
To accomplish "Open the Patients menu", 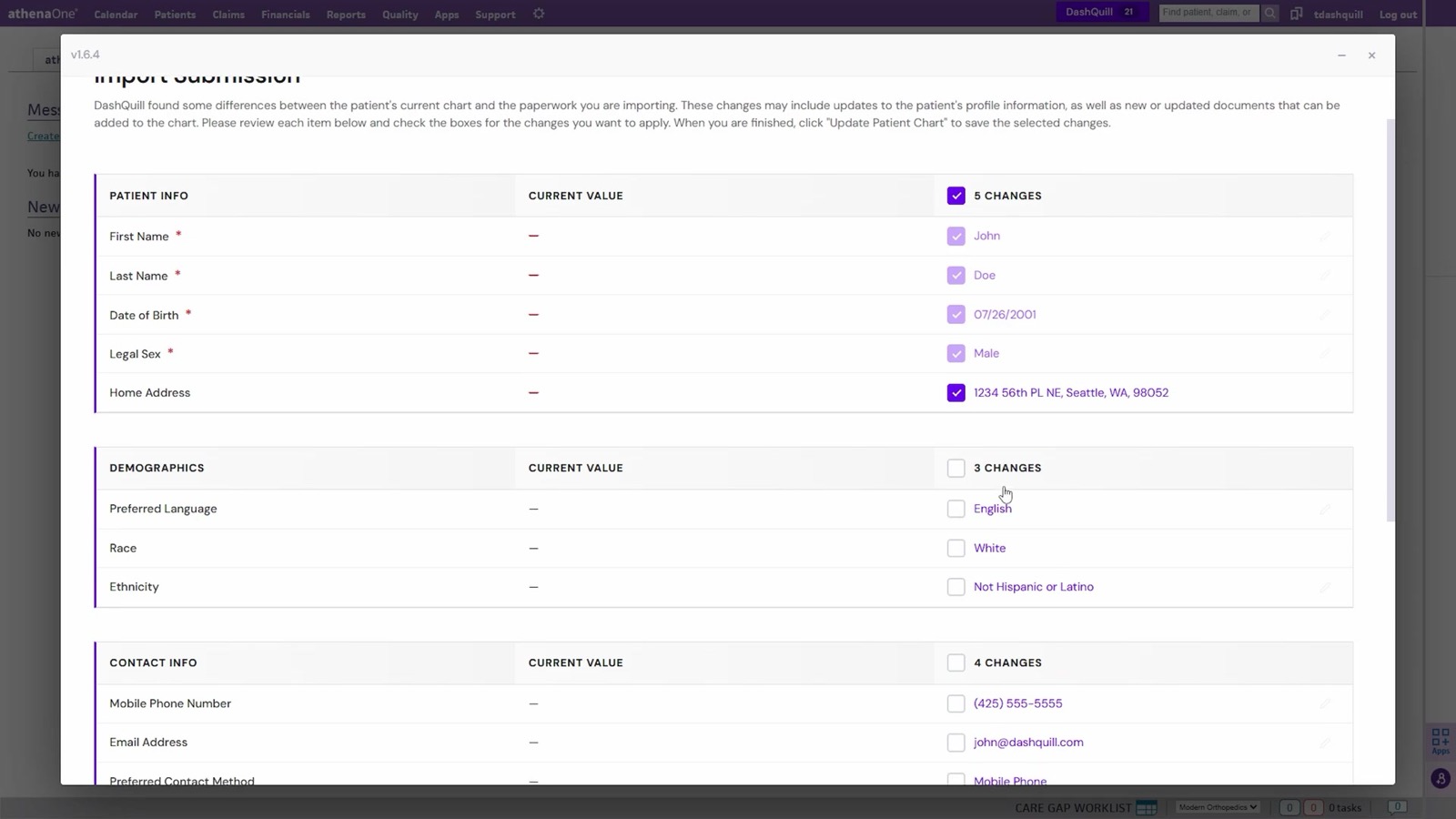I will [x=175, y=15].
